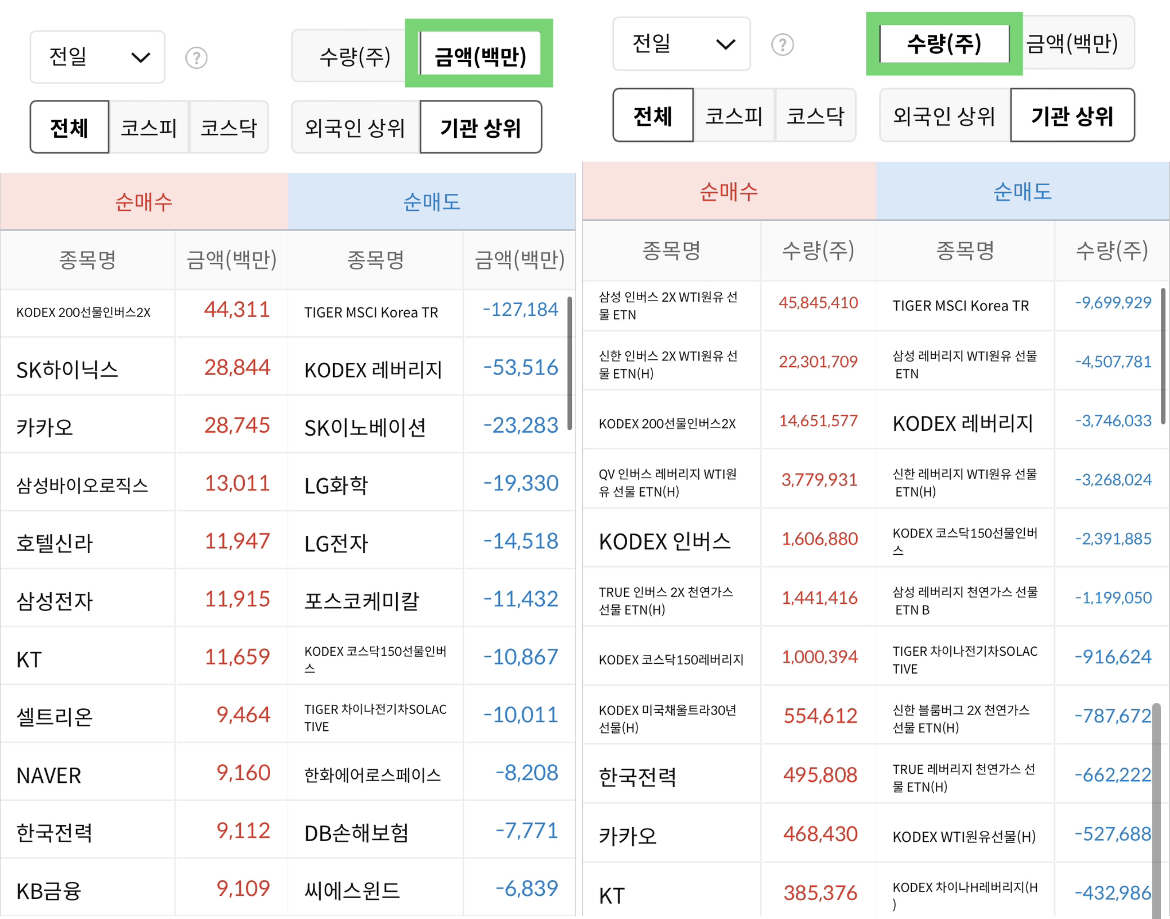Image resolution: width=1170 pixels, height=919 pixels.
Task: Open the 삼성바이오로직스 stock row
Action: [x=82, y=486]
